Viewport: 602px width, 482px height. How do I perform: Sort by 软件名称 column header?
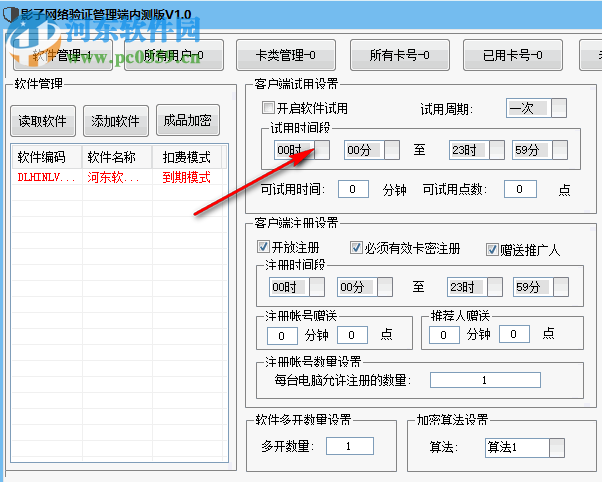[x=117, y=157]
